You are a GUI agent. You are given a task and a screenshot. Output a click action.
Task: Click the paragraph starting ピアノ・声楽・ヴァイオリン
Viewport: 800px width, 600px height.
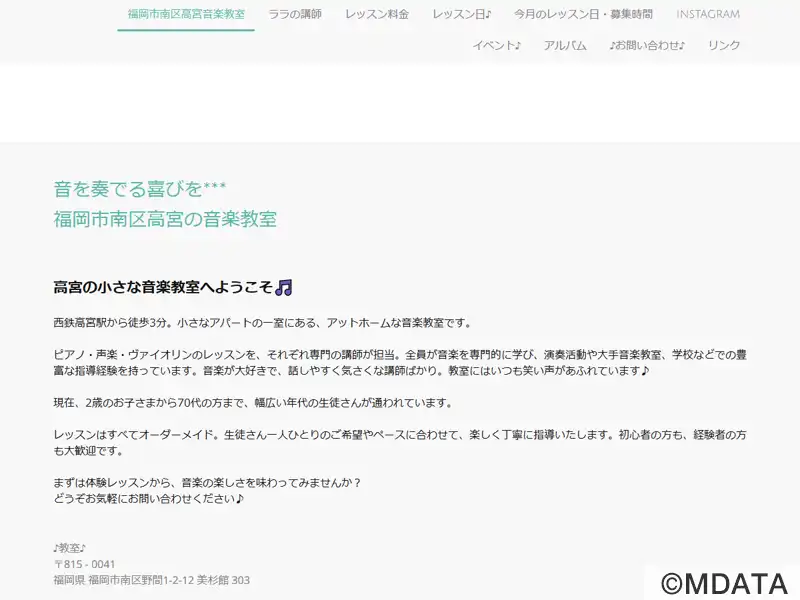(x=400, y=363)
